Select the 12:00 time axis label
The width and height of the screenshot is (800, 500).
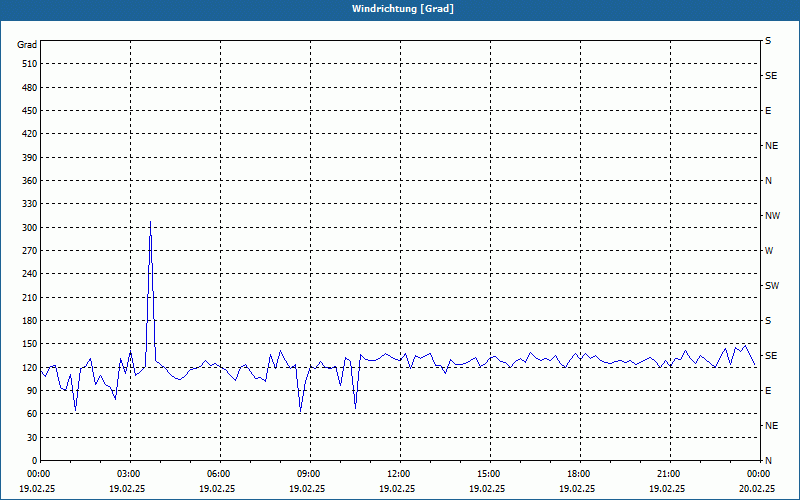(x=400, y=474)
